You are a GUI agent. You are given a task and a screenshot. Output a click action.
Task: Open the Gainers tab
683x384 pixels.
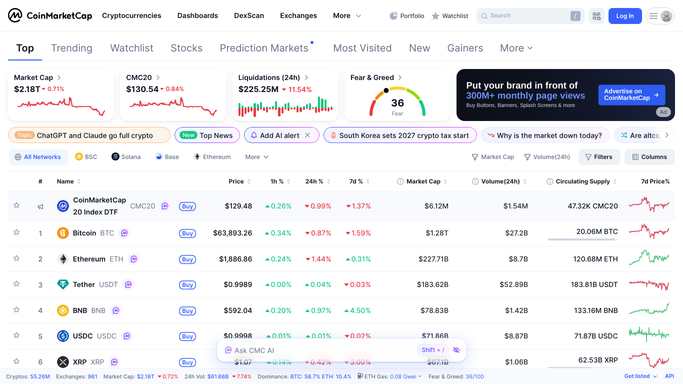(x=465, y=48)
